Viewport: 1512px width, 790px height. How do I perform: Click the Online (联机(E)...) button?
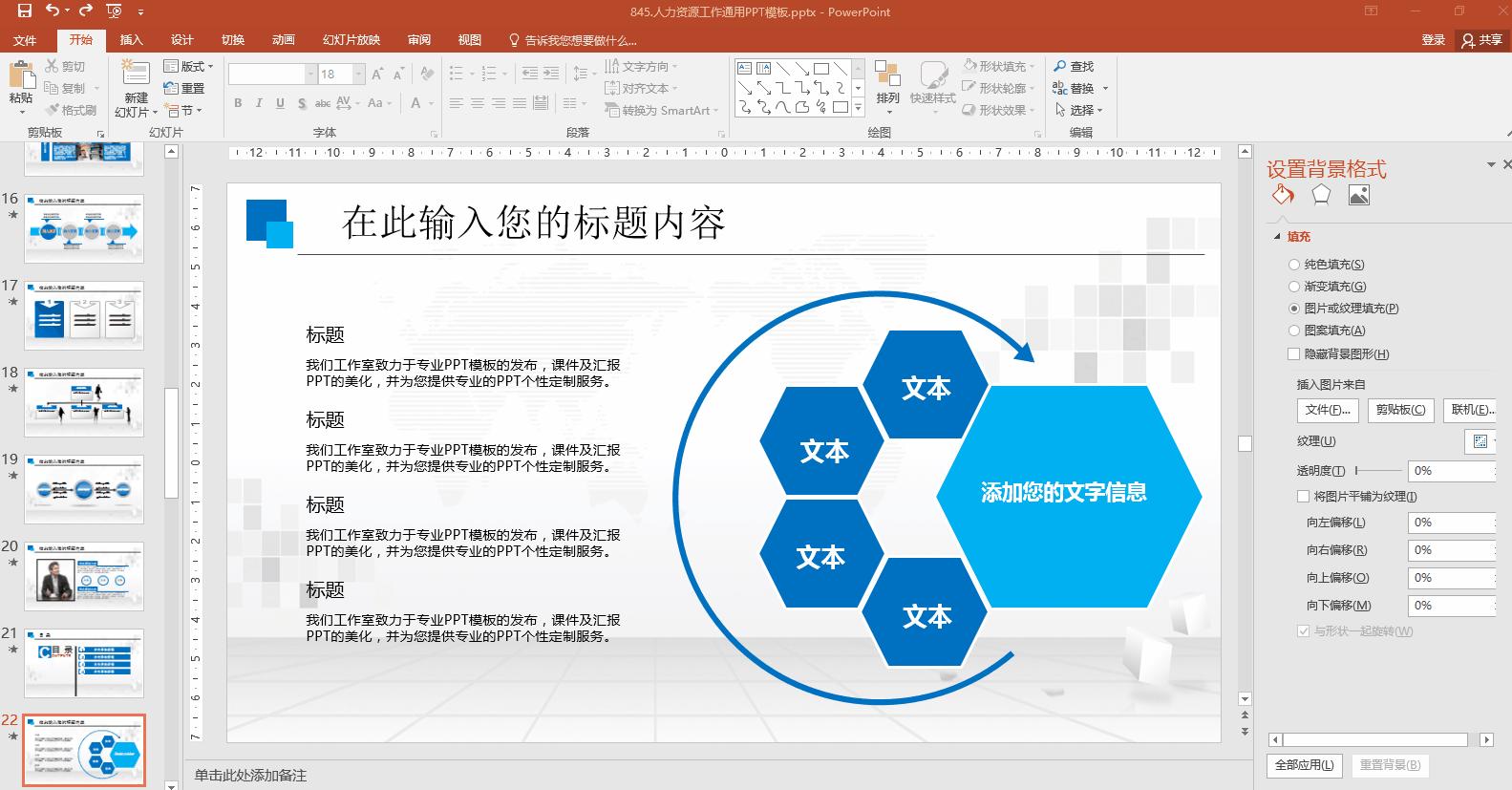(x=1470, y=410)
